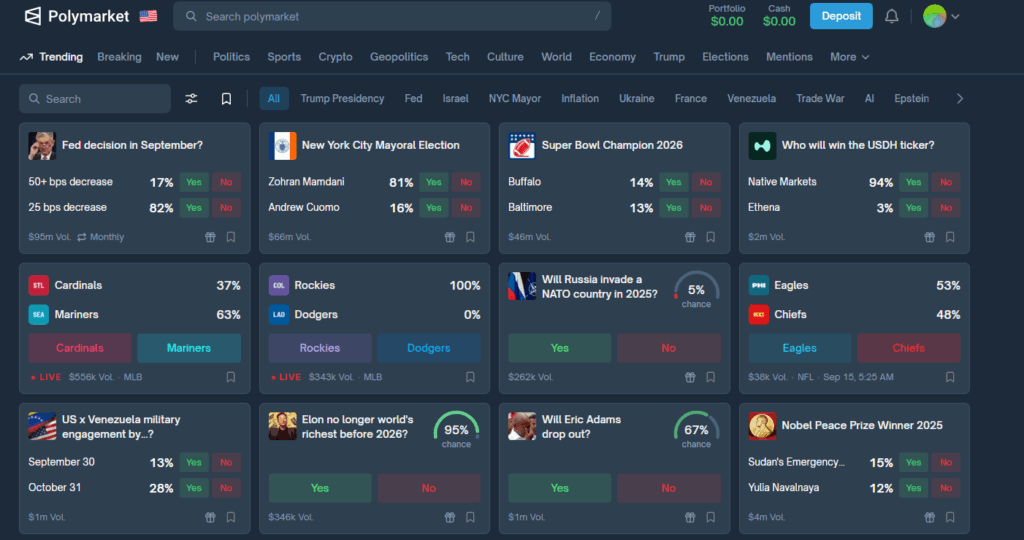Viewport: 1024px width, 540px height.
Task: Bookmark the Cardinals vs Mariners game
Action: pyautogui.click(x=230, y=377)
